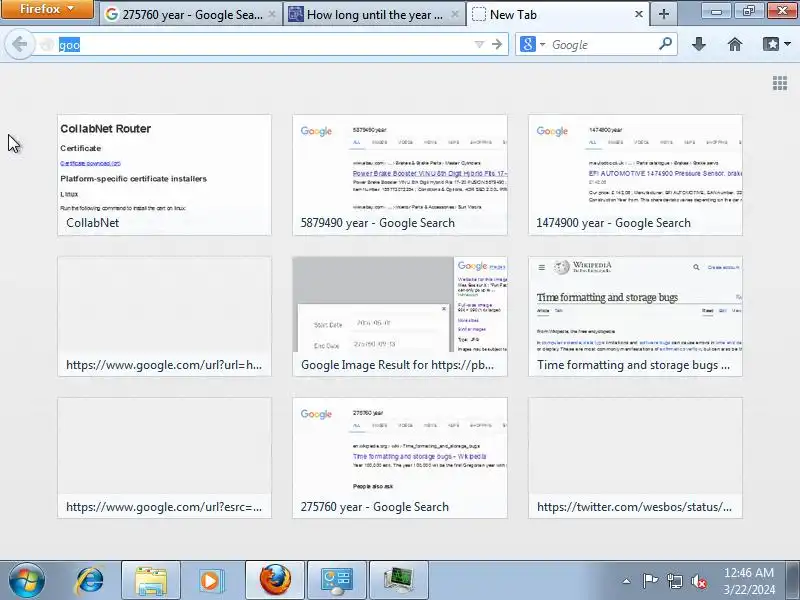Click the network status tray icon

(x=674, y=581)
